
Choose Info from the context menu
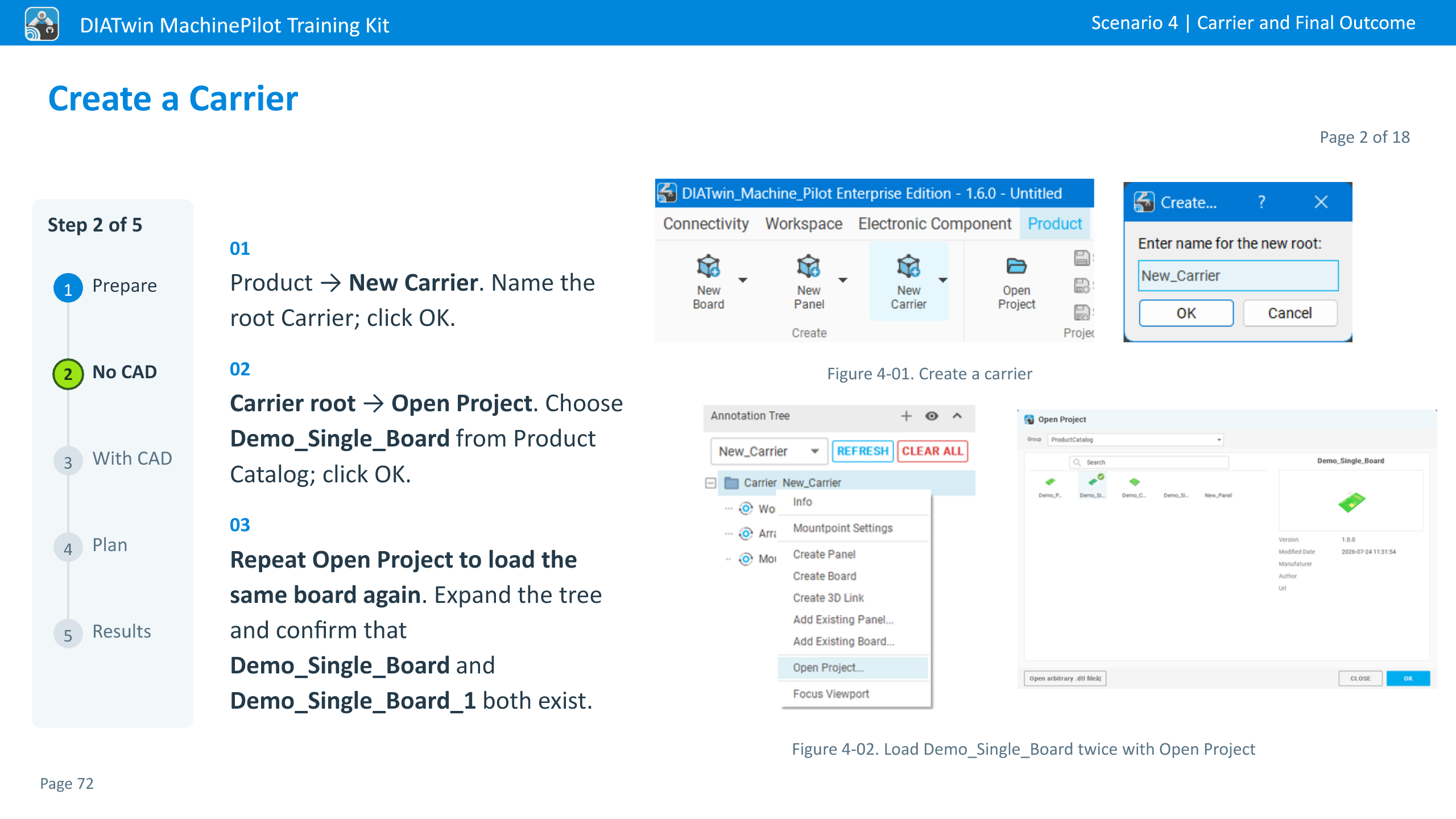[853, 502]
